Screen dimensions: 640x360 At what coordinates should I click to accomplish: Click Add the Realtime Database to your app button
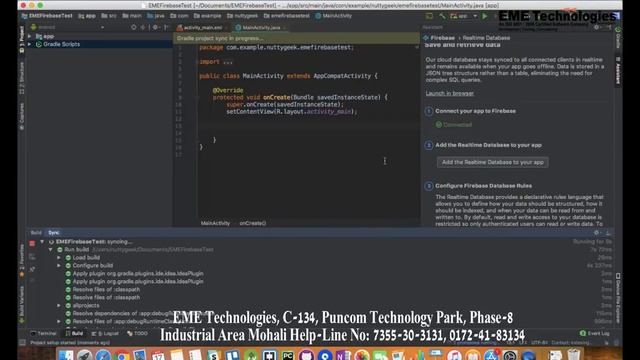coord(493,162)
